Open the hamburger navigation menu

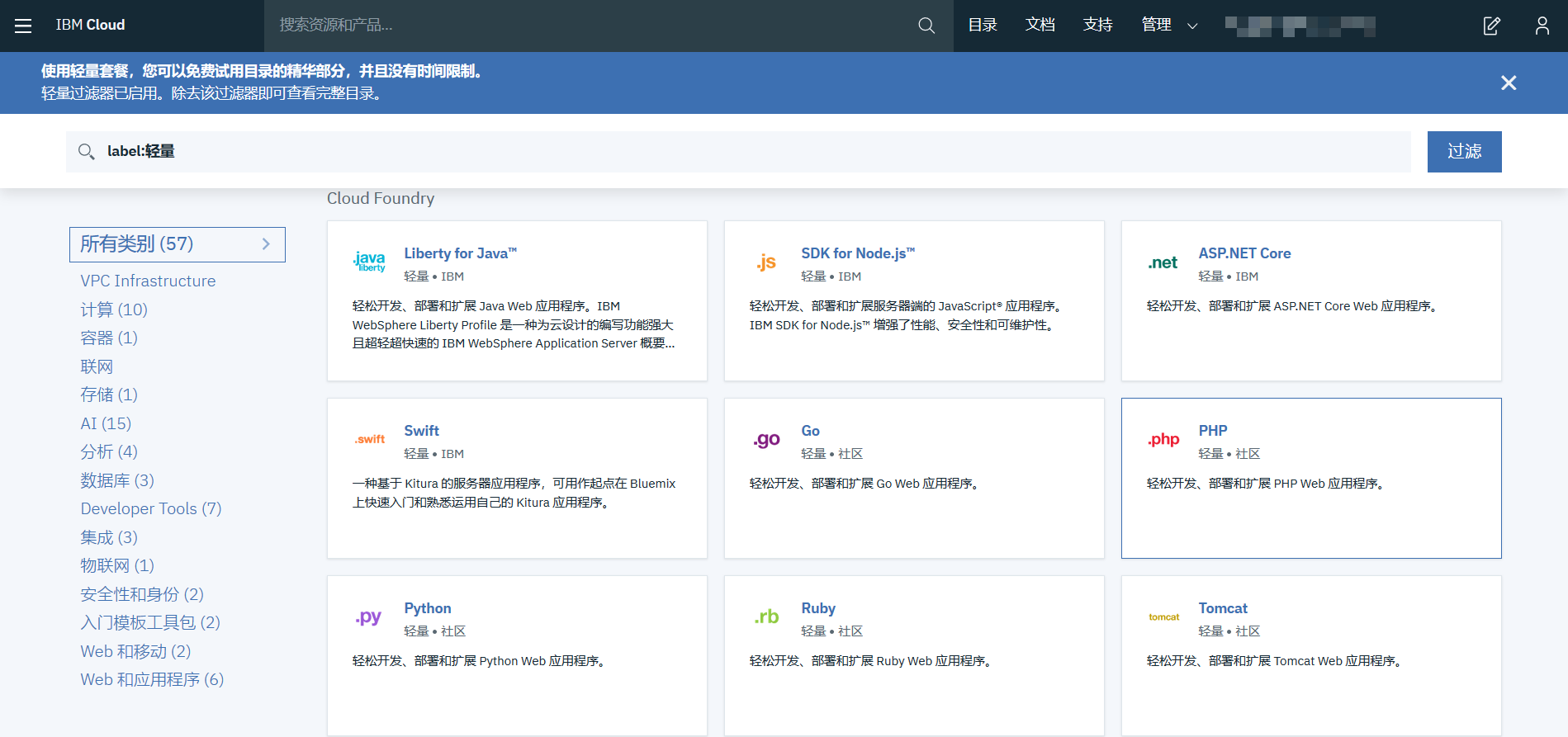23,26
